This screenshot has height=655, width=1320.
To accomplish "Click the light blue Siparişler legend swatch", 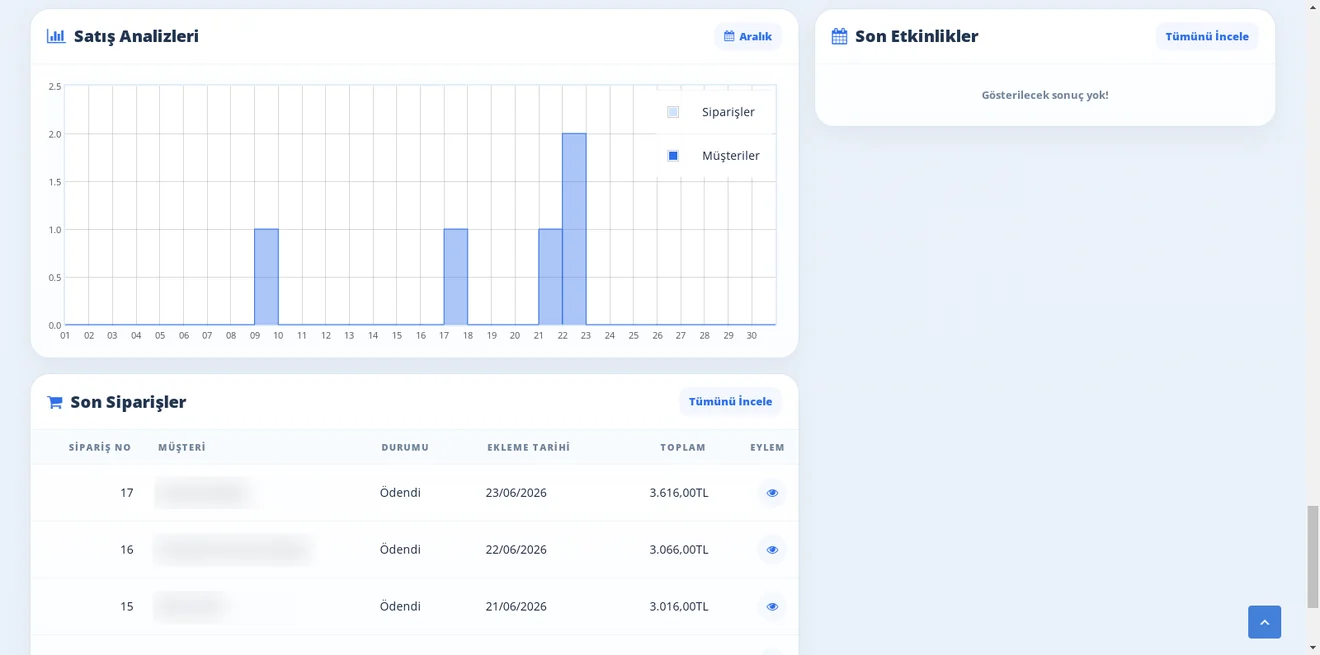I will (673, 112).
